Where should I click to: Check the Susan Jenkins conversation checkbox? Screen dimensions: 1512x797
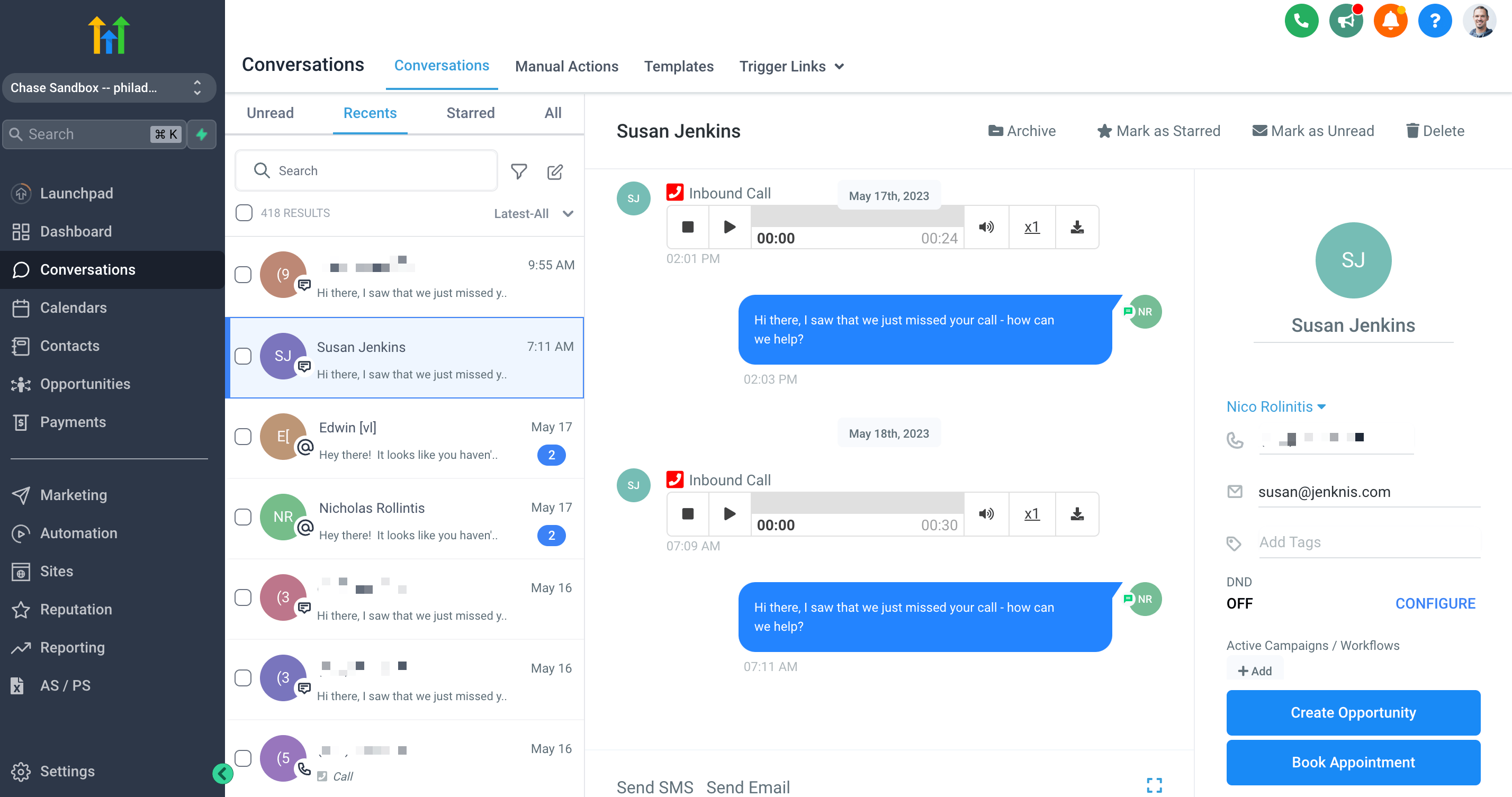click(243, 355)
